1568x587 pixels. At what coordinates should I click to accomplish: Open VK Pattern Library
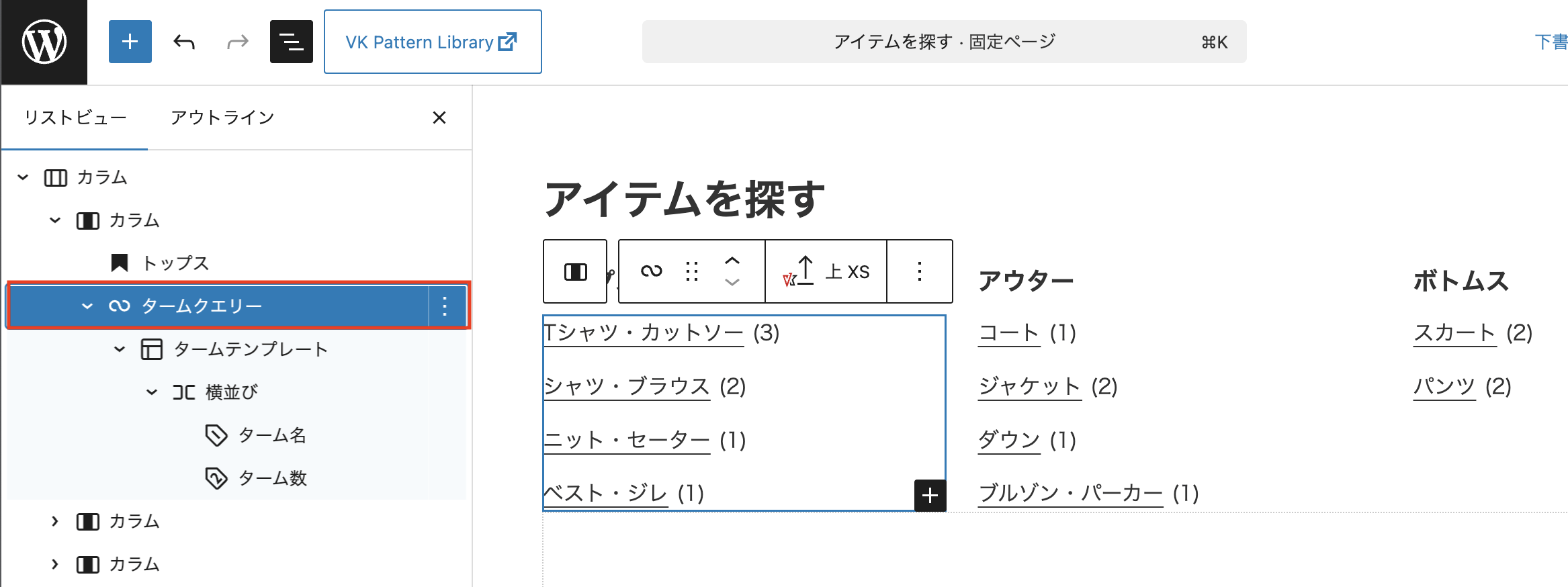click(x=432, y=42)
